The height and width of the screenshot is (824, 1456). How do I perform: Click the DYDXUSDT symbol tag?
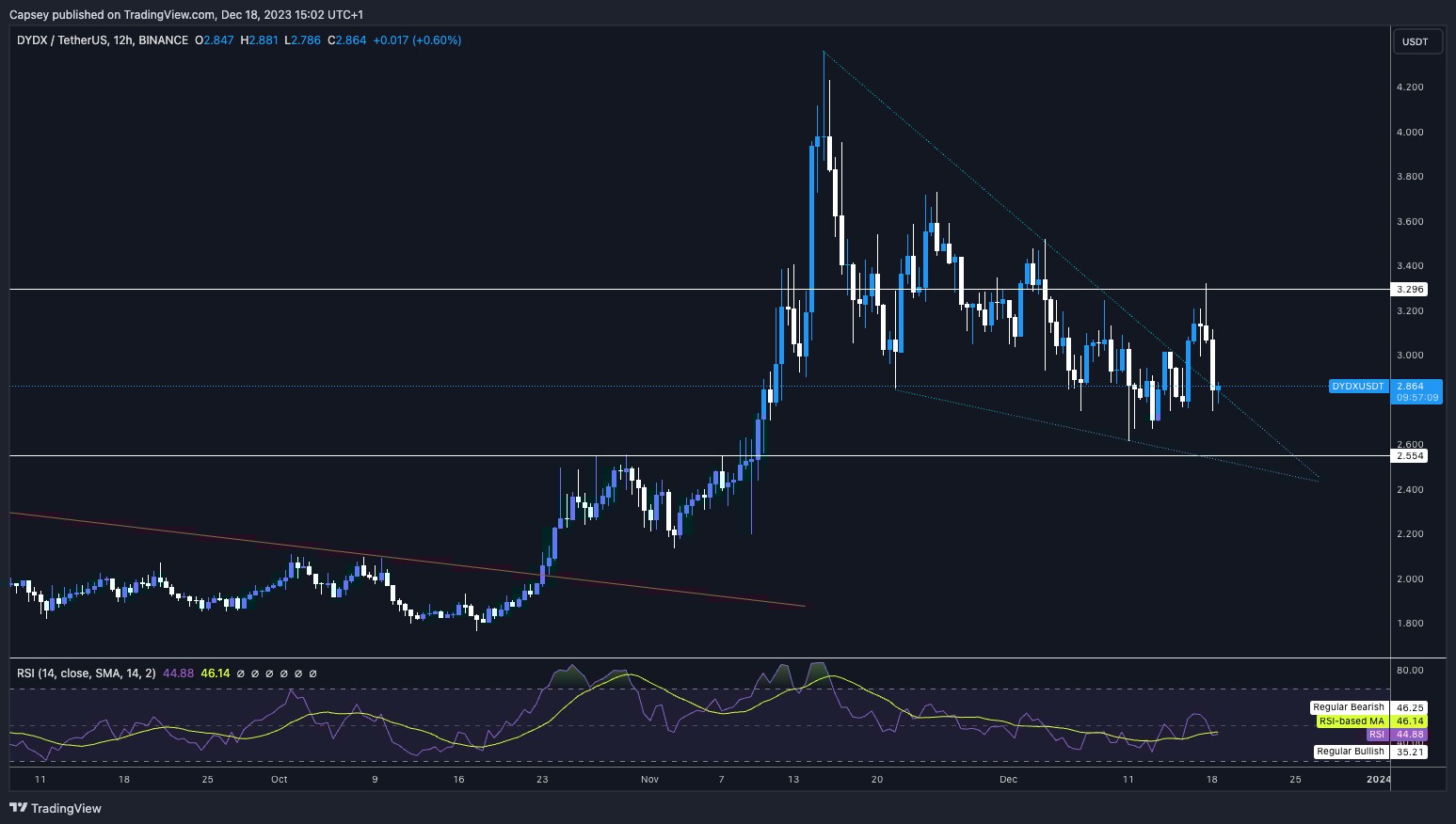(1358, 387)
